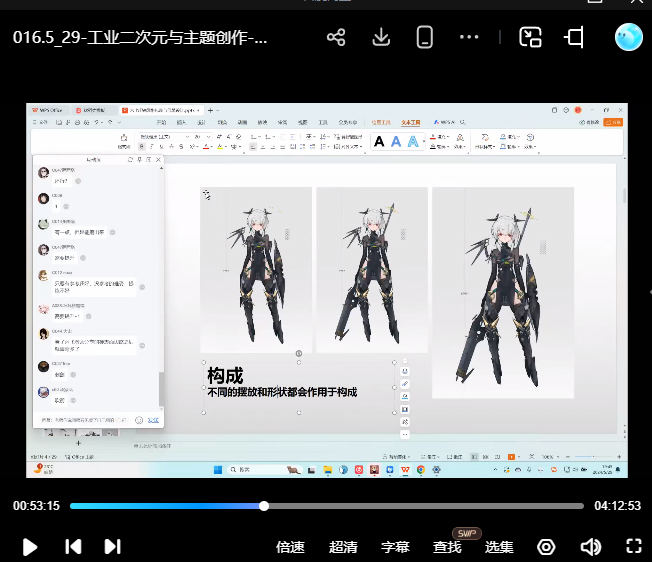The width and height of the screenshot is (652, 562).
Task: Click the video title text
Action: (x=140, y=38)
